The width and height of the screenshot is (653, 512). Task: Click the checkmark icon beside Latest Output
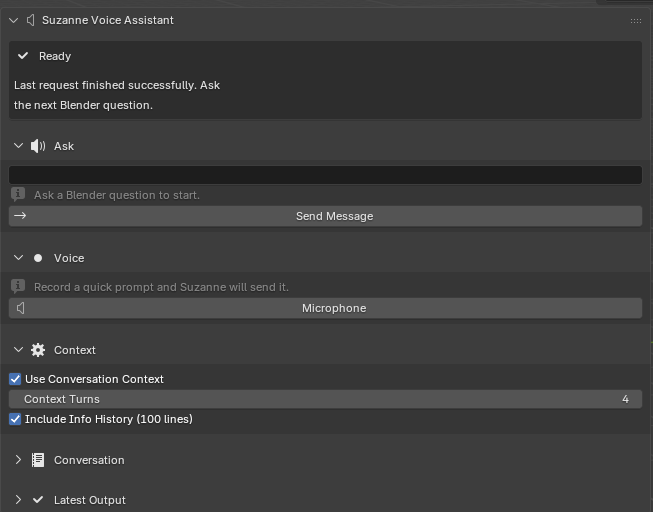(38, 500)
